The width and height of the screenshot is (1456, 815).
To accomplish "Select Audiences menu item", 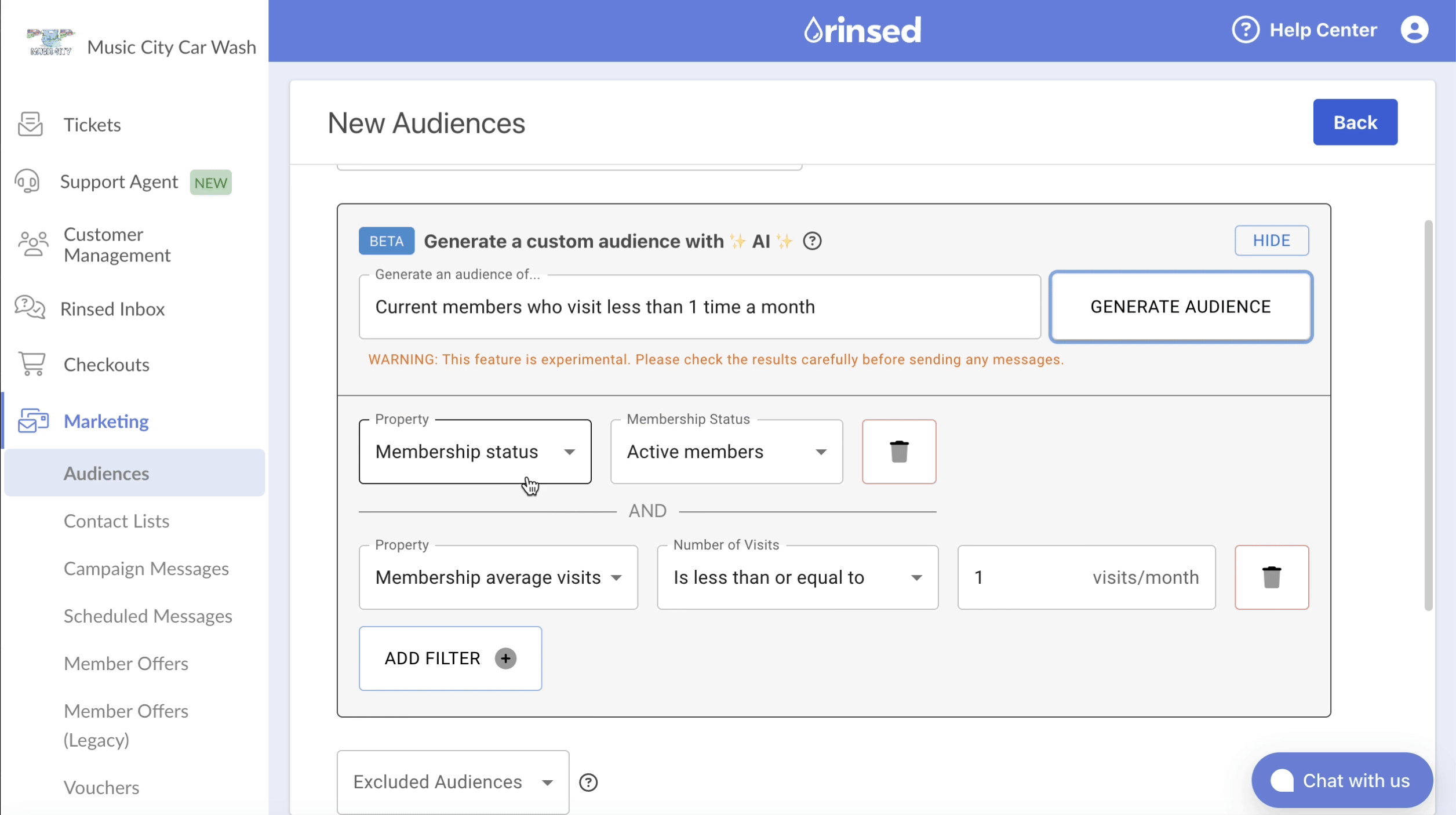I will point(106,473).
